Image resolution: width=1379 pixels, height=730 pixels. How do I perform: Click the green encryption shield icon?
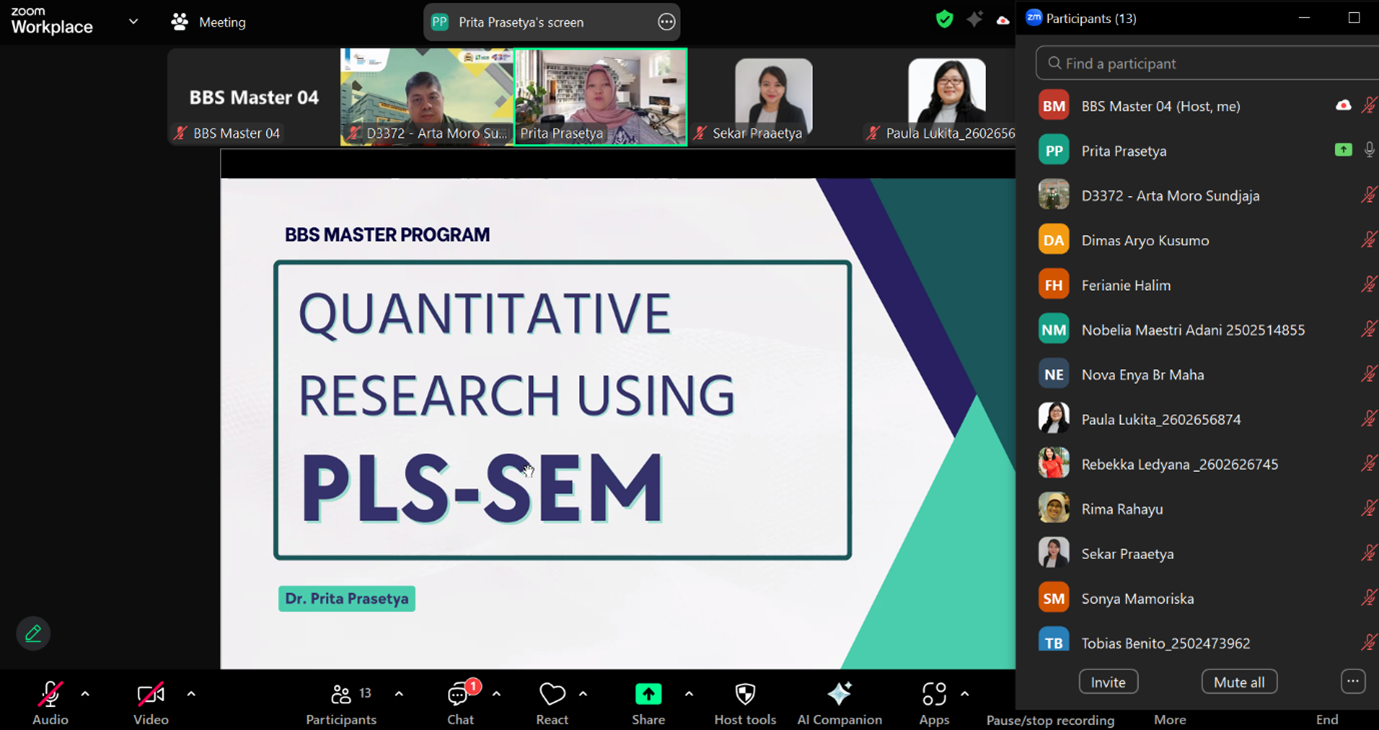click(x=944, y=19)
